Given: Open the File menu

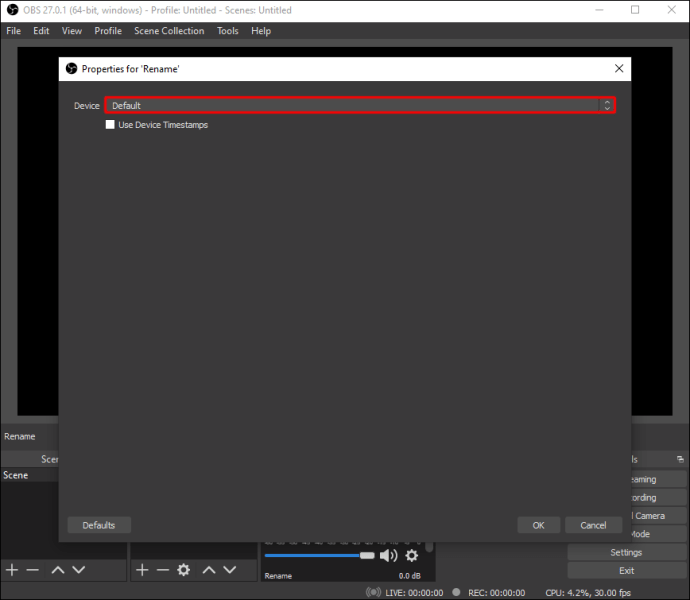Looking at the screenshot, I should [x=14, y=31].
